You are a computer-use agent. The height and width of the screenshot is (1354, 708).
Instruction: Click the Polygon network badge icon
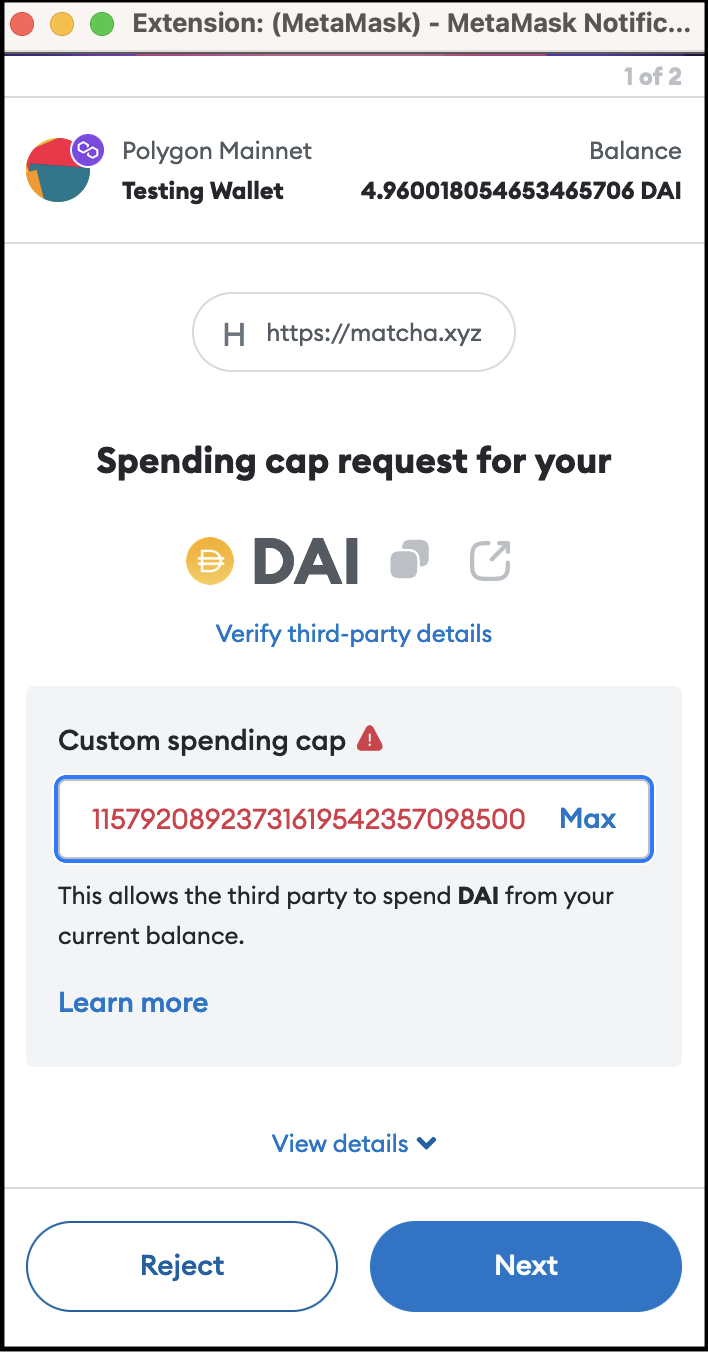point(88,150)
